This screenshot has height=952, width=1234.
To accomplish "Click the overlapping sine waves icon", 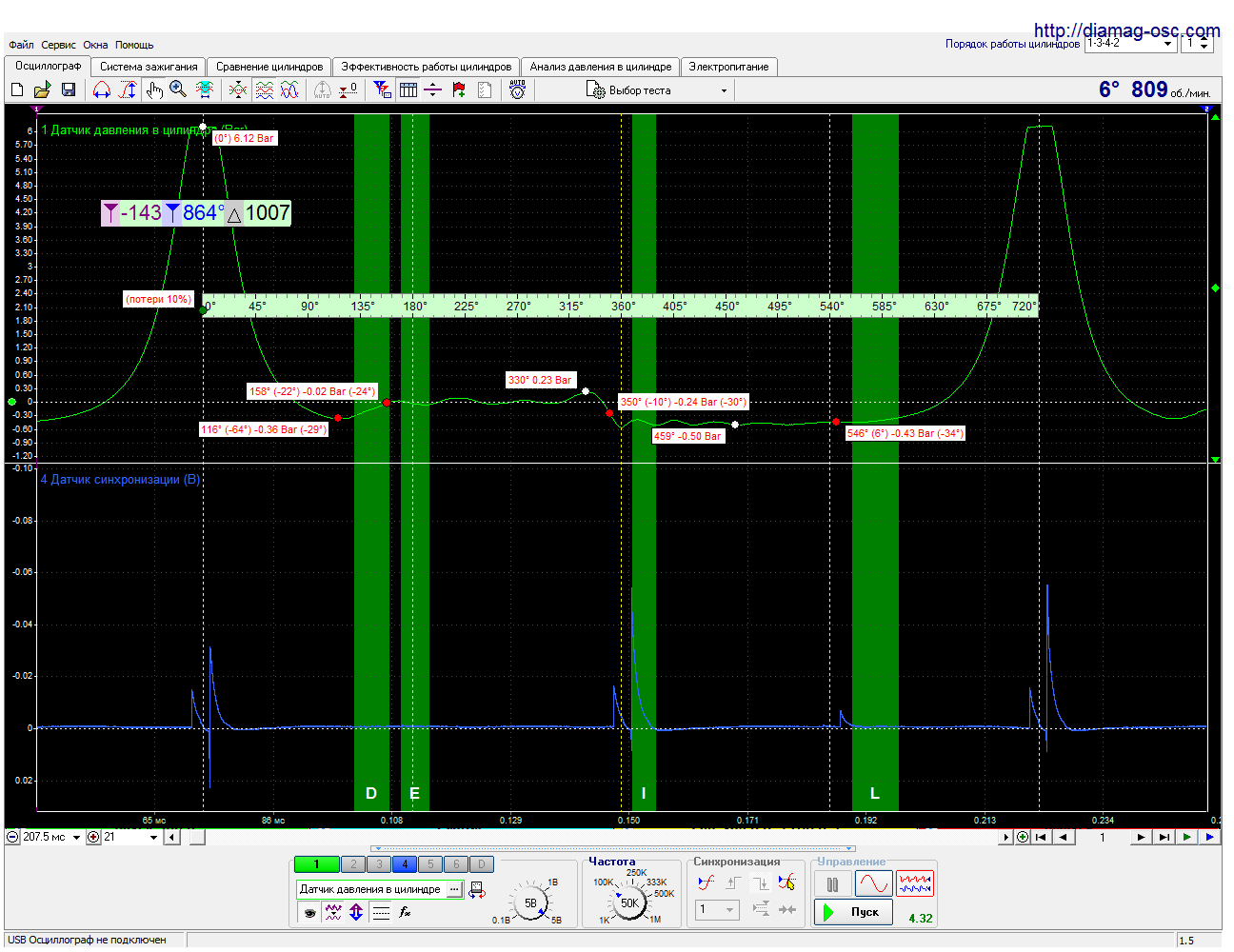I will [289, 89].
